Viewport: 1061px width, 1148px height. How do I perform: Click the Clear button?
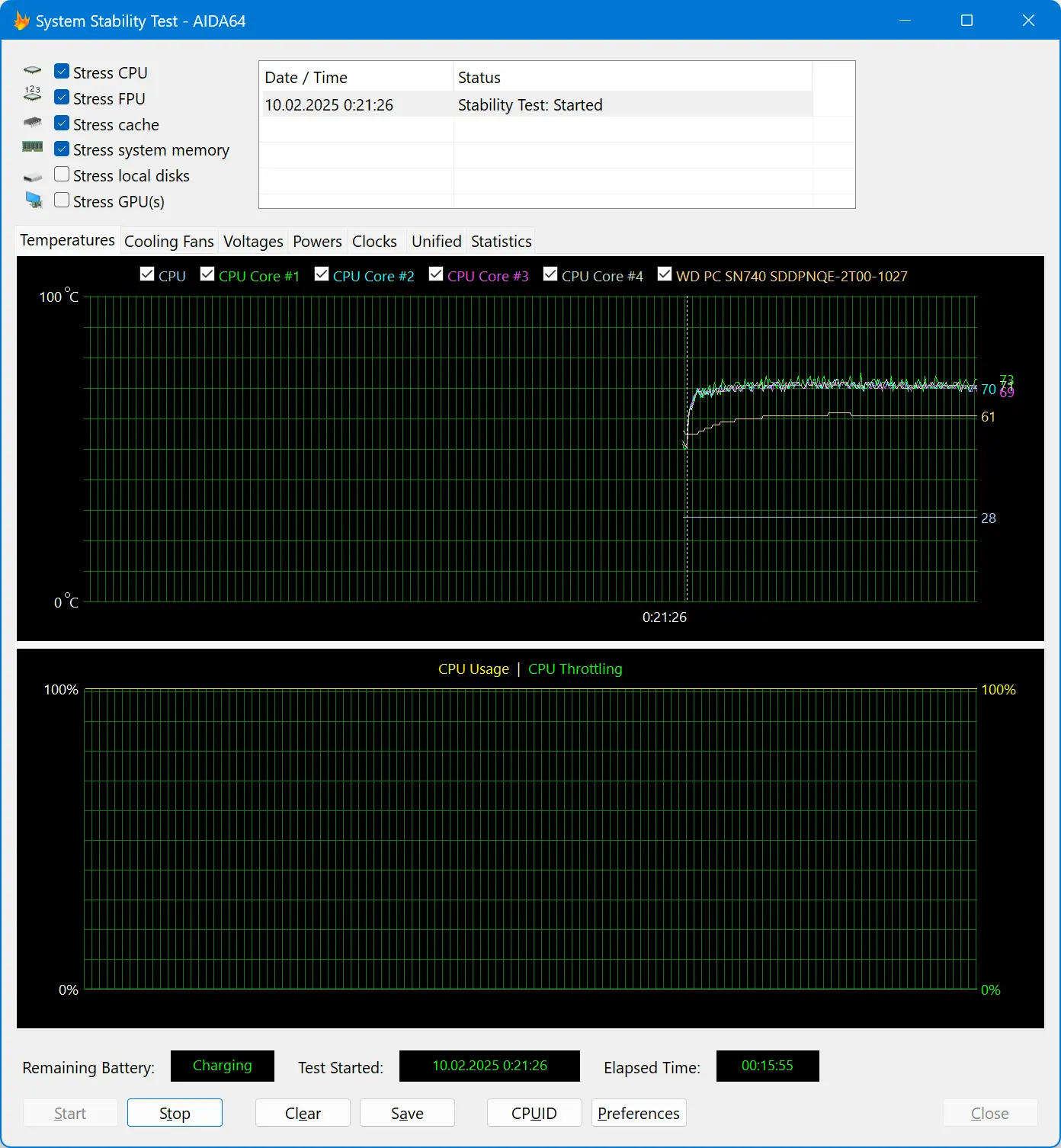coord(303,1113)
